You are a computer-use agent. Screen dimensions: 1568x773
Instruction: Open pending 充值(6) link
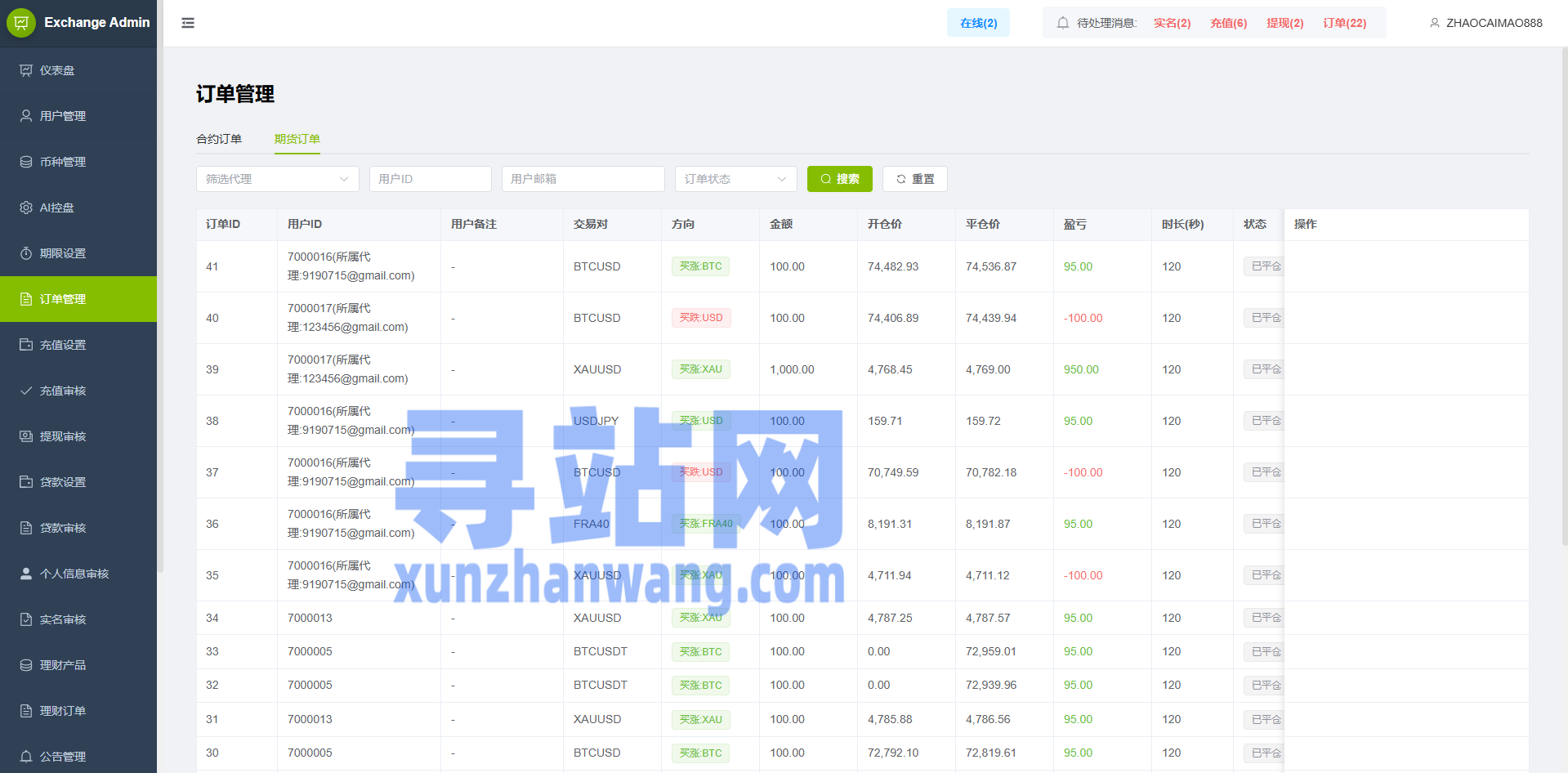point(1228,23)
